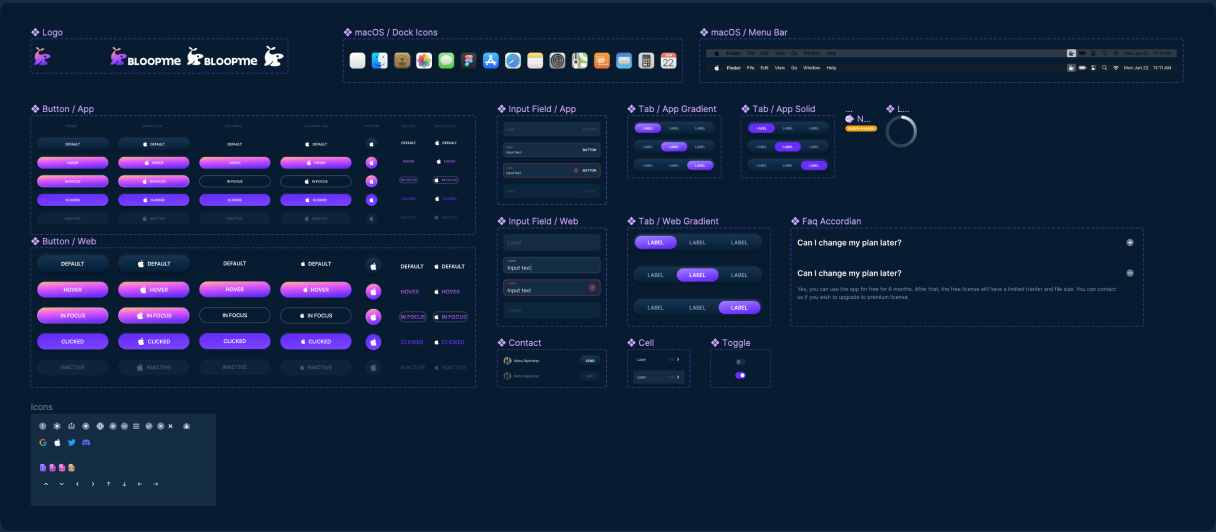Click the Figma app icon in the dock
This screenshot has height=532, width=1216.
[x=468, y=61]
